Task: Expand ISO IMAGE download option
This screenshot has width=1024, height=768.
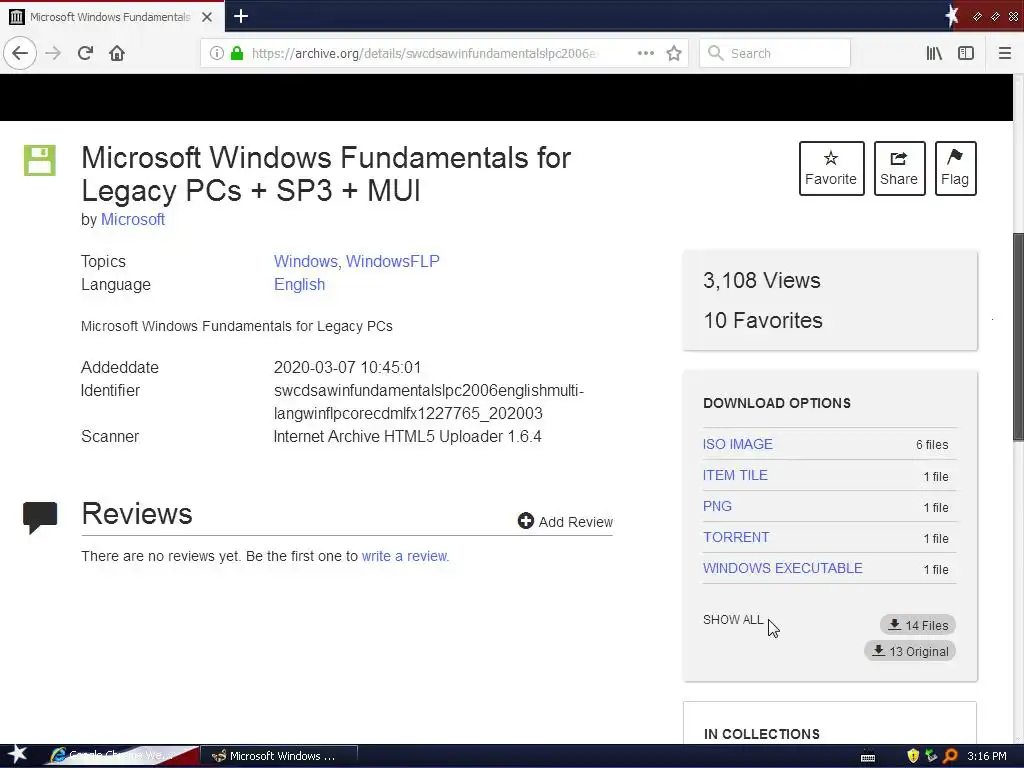Action: pos(737,444)
